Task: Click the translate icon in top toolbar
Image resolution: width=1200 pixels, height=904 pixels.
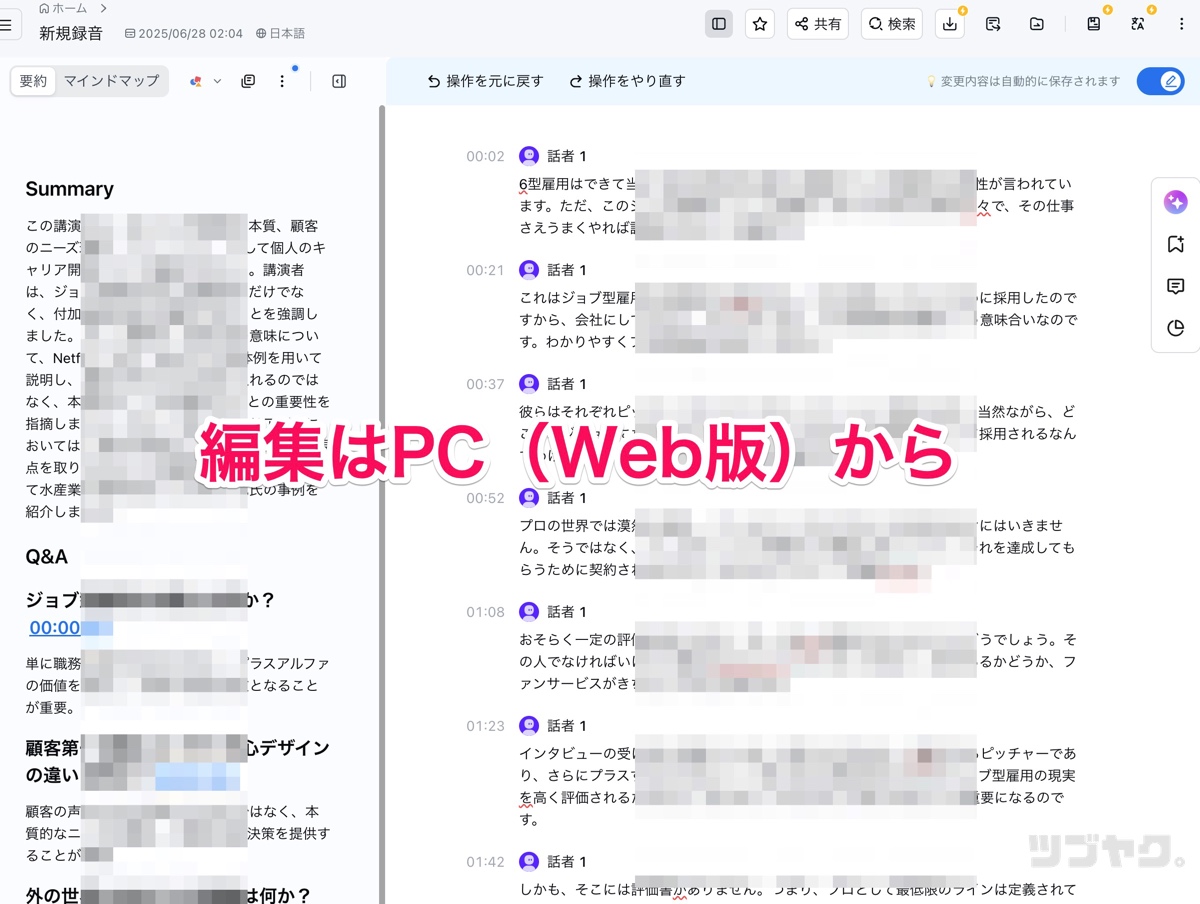Action: coord(1138,24)
